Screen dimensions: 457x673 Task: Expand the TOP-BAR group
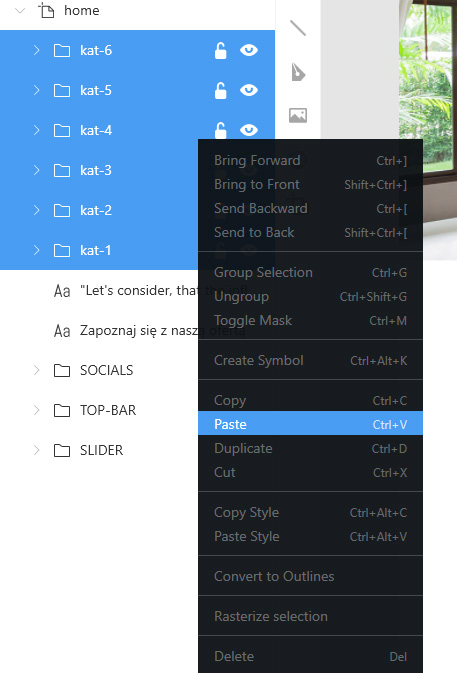click(36, 410)
